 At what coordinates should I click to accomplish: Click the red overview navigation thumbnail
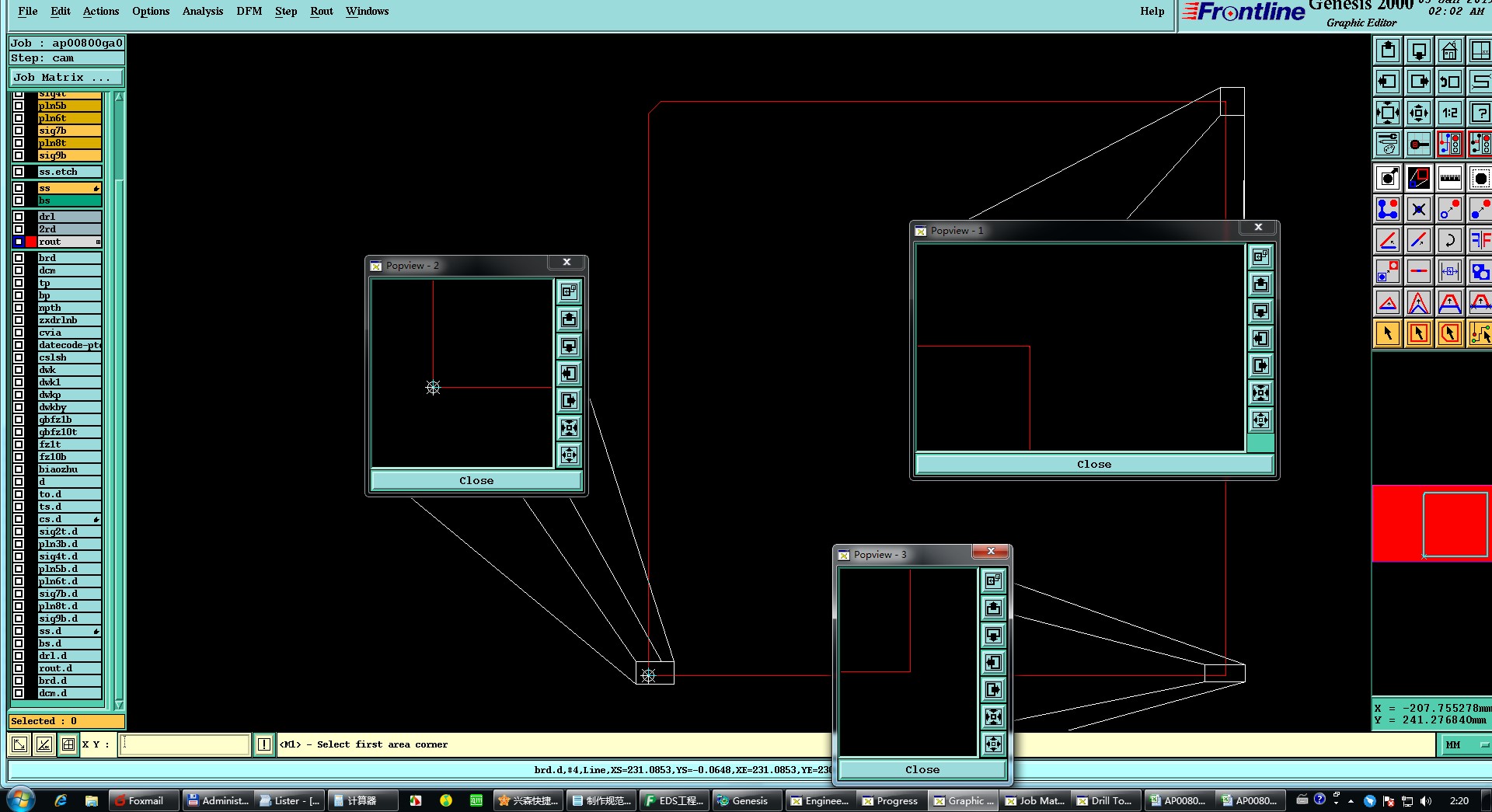pos(1431,524)
